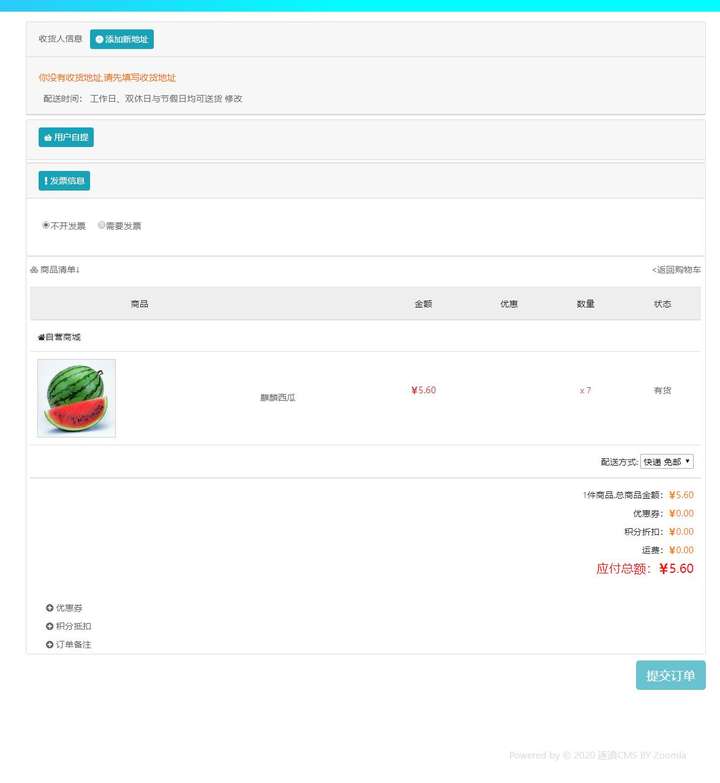The image size is (720, 783).
Task: Open the 麒麟西瓜 product name link
Action: (x=278, y=398)
